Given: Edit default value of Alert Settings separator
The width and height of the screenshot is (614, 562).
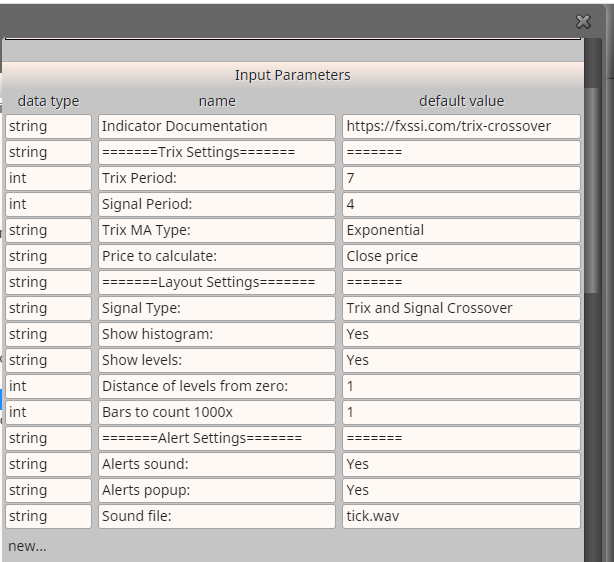Looking at the screenshot, I should (x=461, y=438).
